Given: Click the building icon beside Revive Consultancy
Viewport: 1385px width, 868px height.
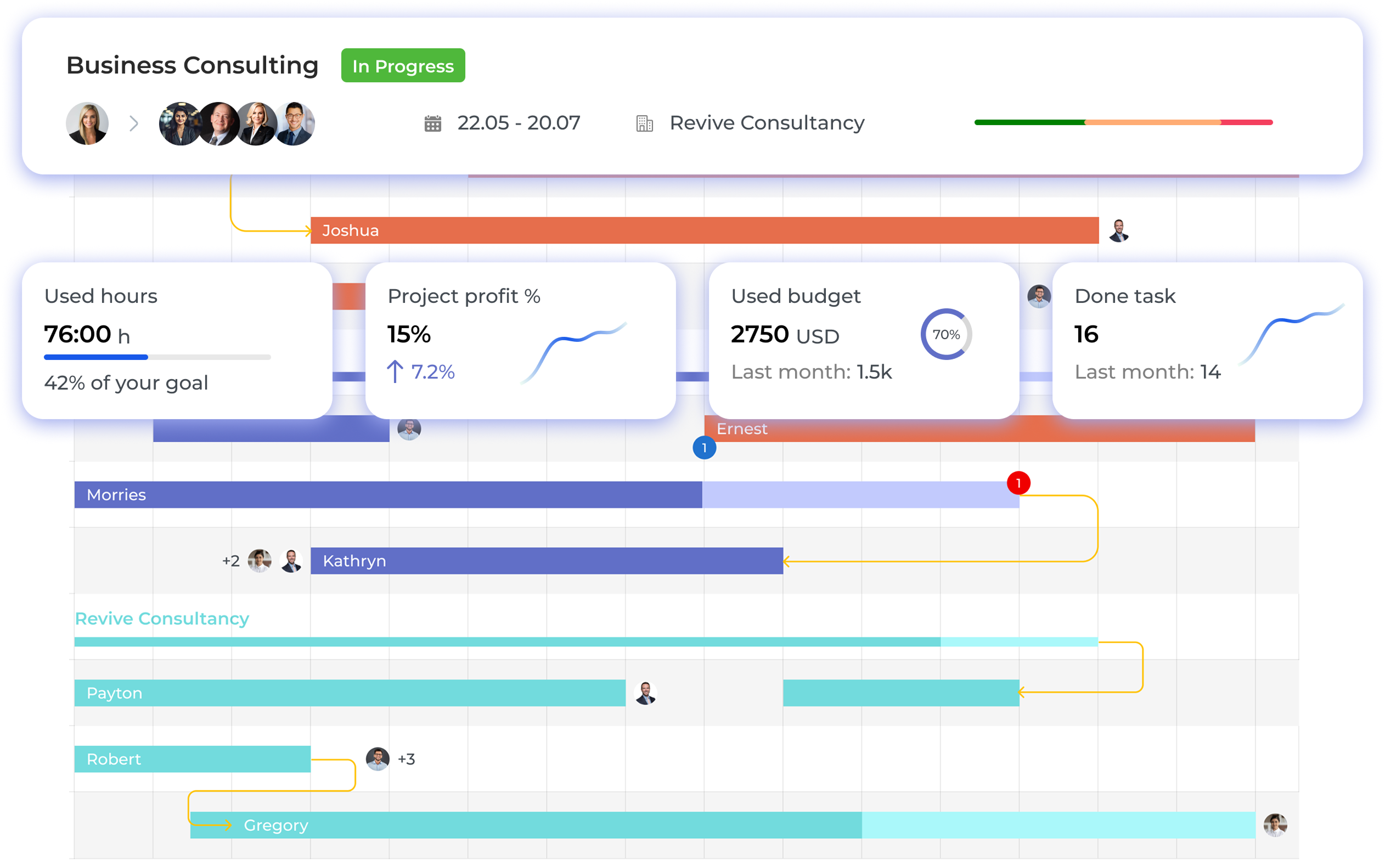Looking at the screenshot, I should coord(645,123).
